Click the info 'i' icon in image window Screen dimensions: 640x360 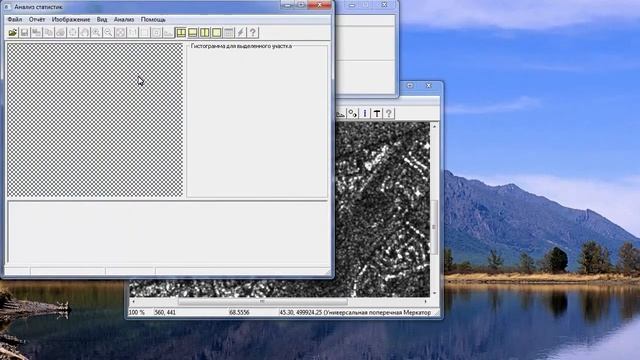pos(365,113)
